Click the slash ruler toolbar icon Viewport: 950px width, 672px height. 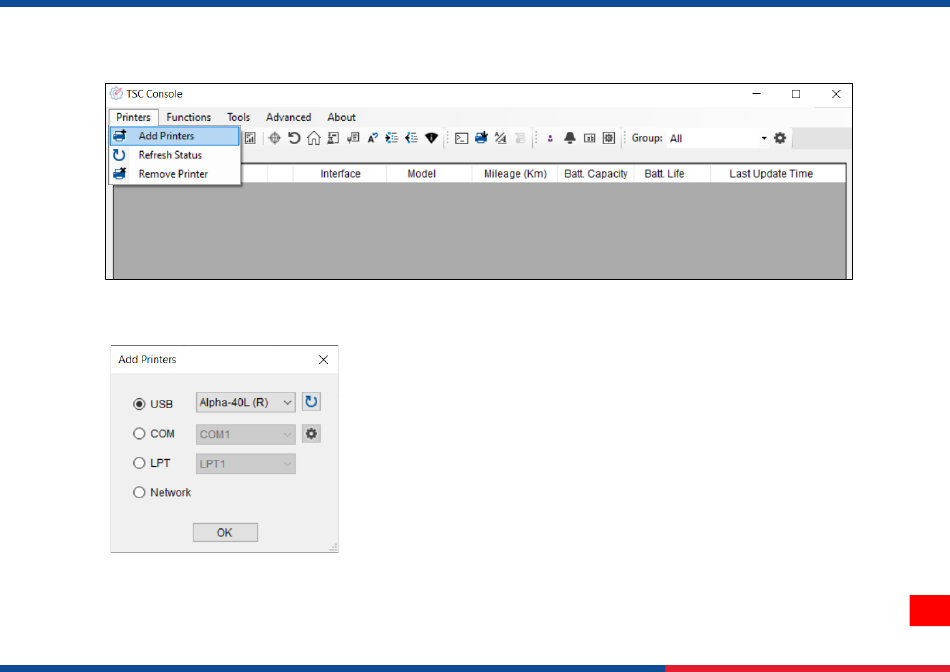click(x=500, y=138)
